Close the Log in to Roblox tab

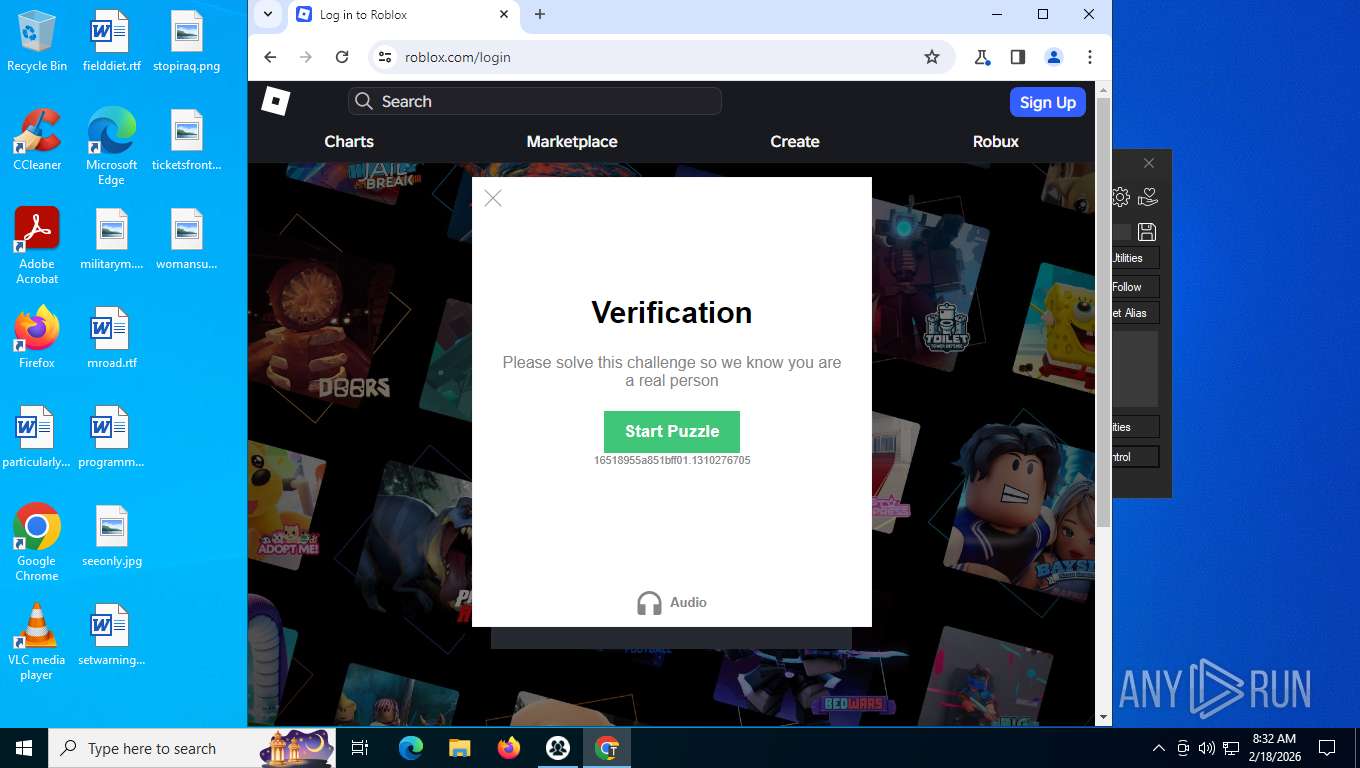pos(504,14)
